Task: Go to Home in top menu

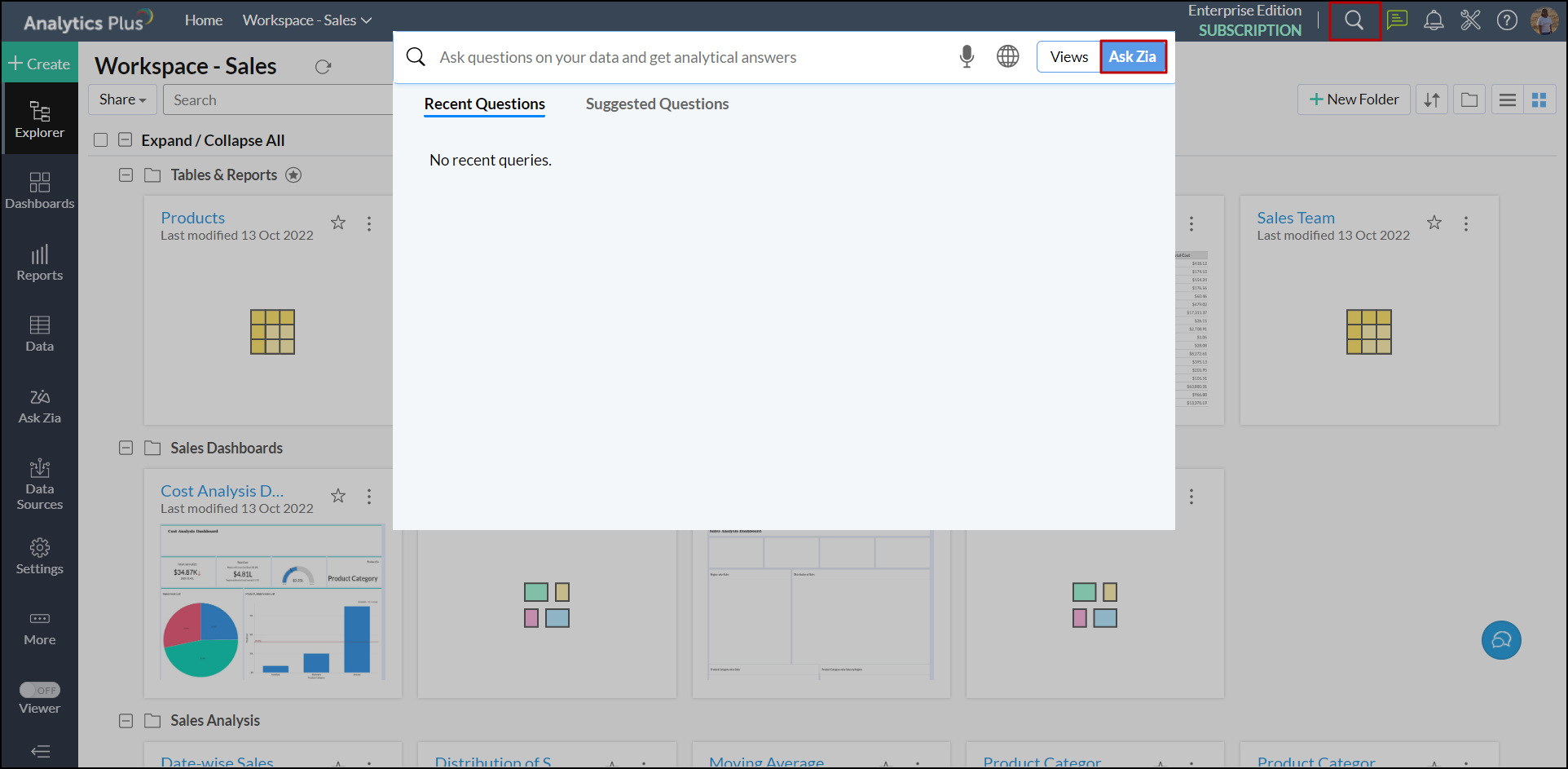Action: (204, 20)
